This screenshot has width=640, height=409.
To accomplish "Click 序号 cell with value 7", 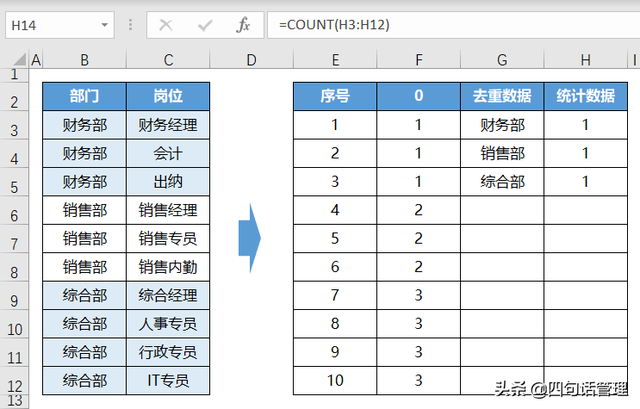I will (335, 296).
